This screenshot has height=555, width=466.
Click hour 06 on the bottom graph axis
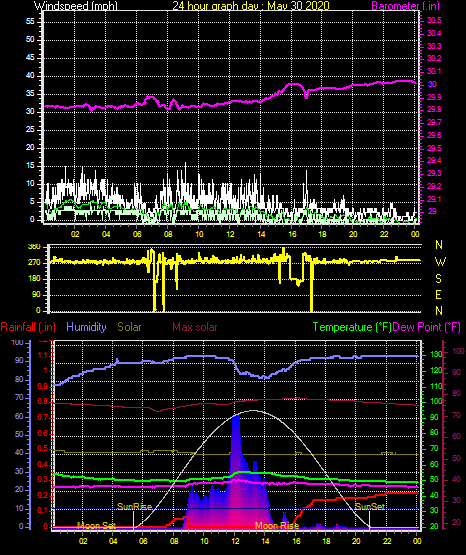pos(143,541)
